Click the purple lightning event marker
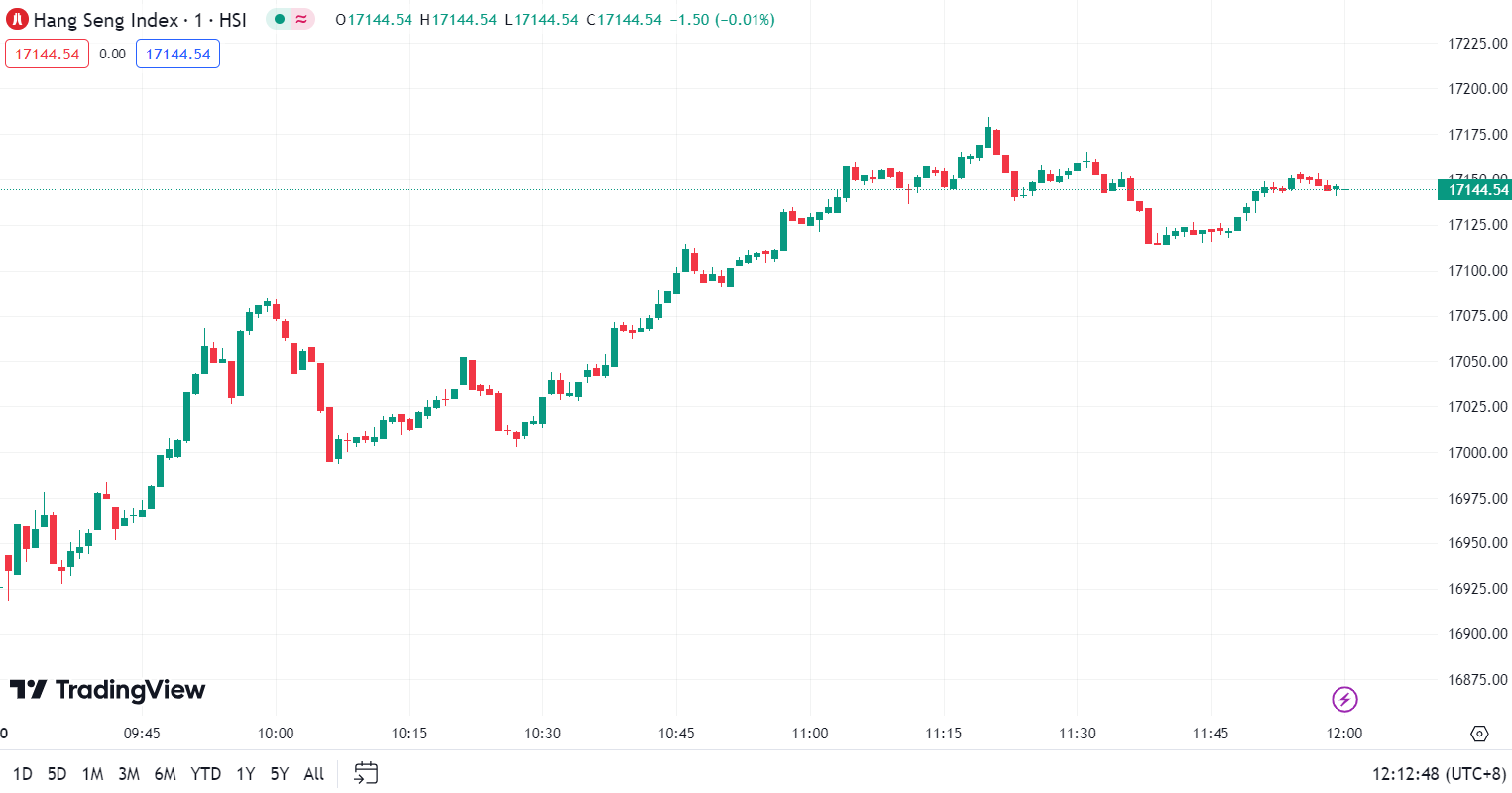The image size is (1512, 793). 1344,700
